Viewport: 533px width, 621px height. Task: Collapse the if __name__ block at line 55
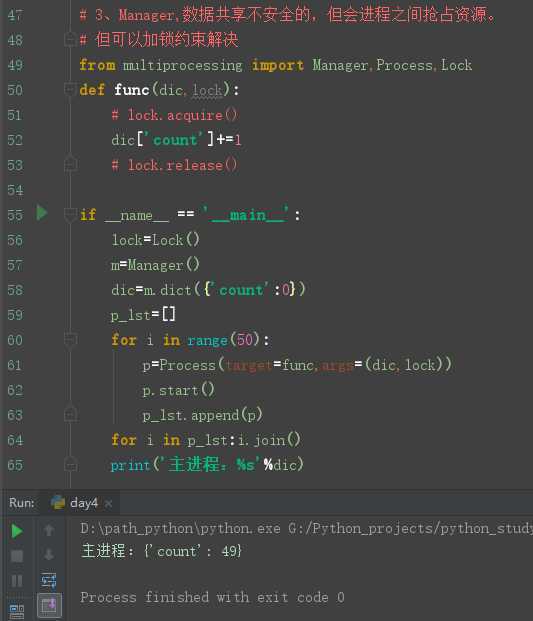[70, 215]
